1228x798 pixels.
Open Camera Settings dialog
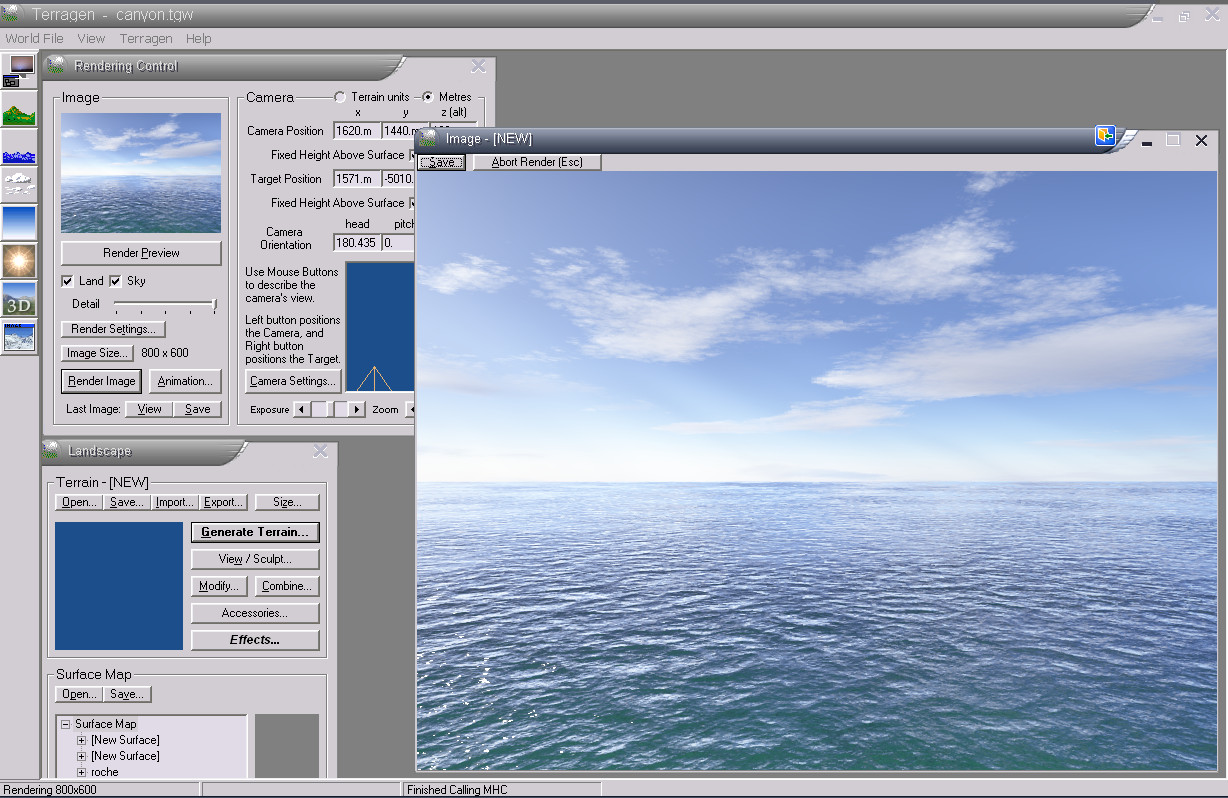pyautogui.click(x=293, y=381)
